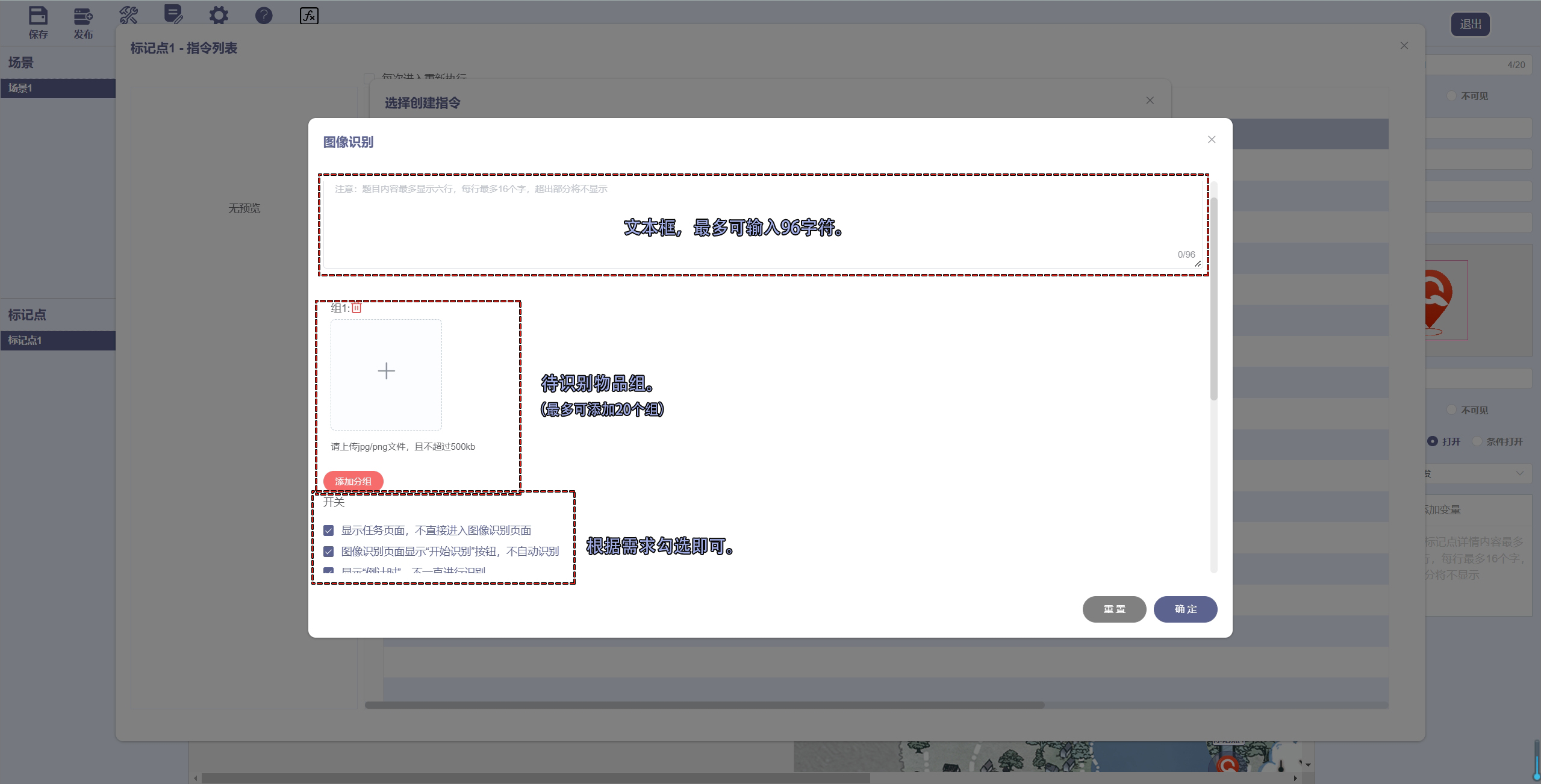Click the fx formula icon
The height and width of the screenshot is (784, 1541).
309,16
